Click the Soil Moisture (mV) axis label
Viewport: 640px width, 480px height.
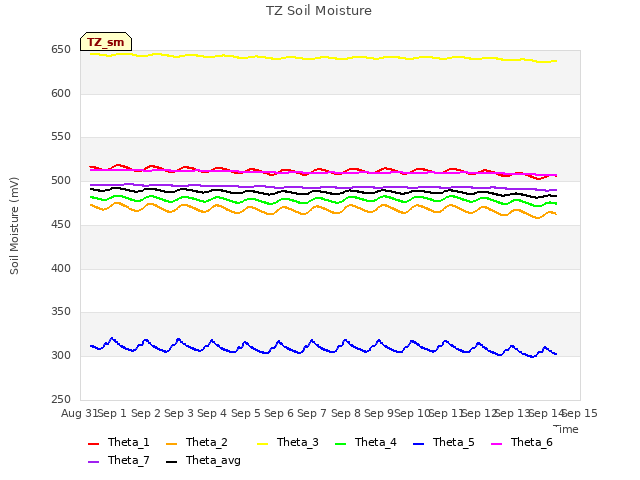[x=14, y=226]
